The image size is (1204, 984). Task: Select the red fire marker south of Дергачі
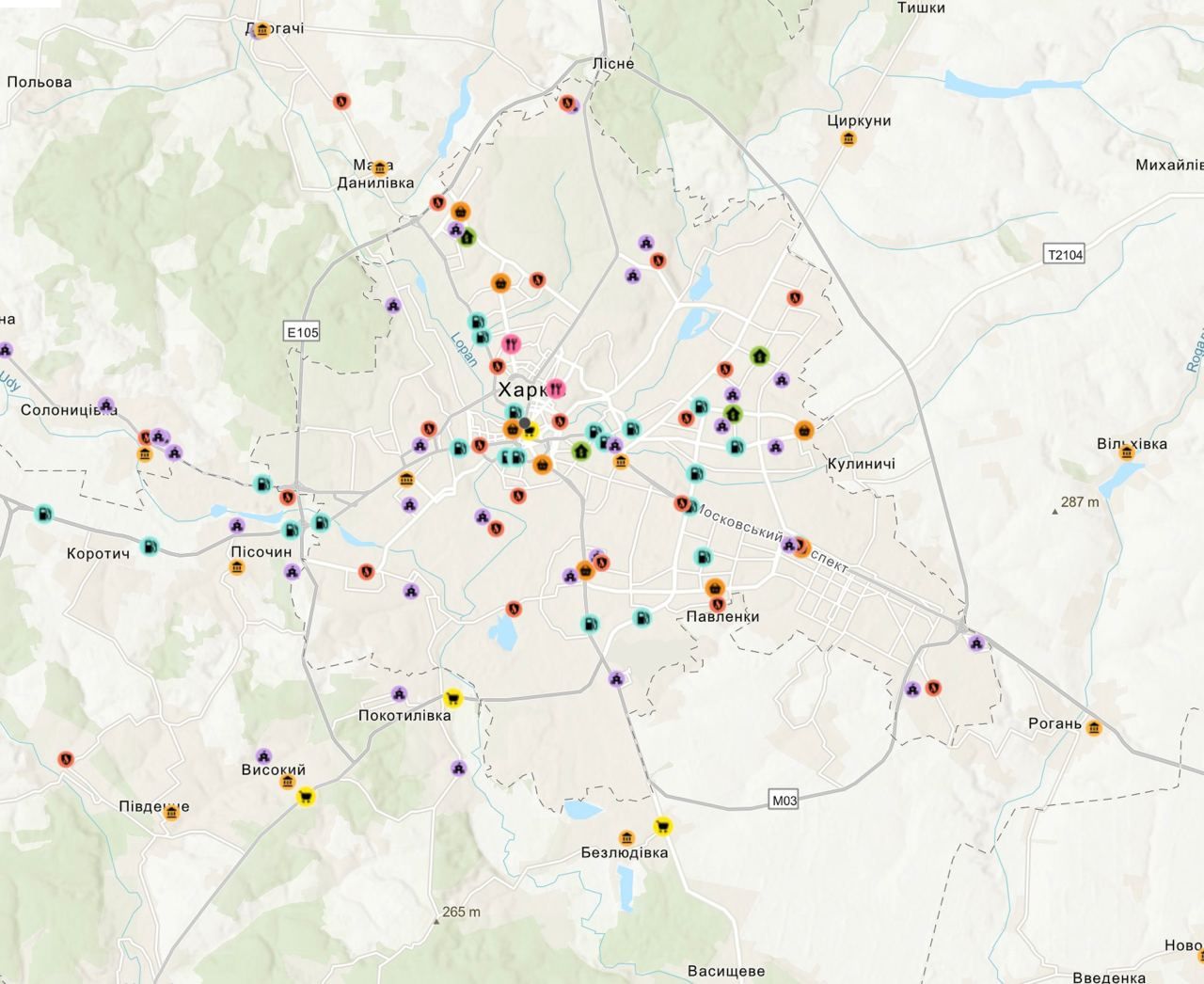[342, 101]
